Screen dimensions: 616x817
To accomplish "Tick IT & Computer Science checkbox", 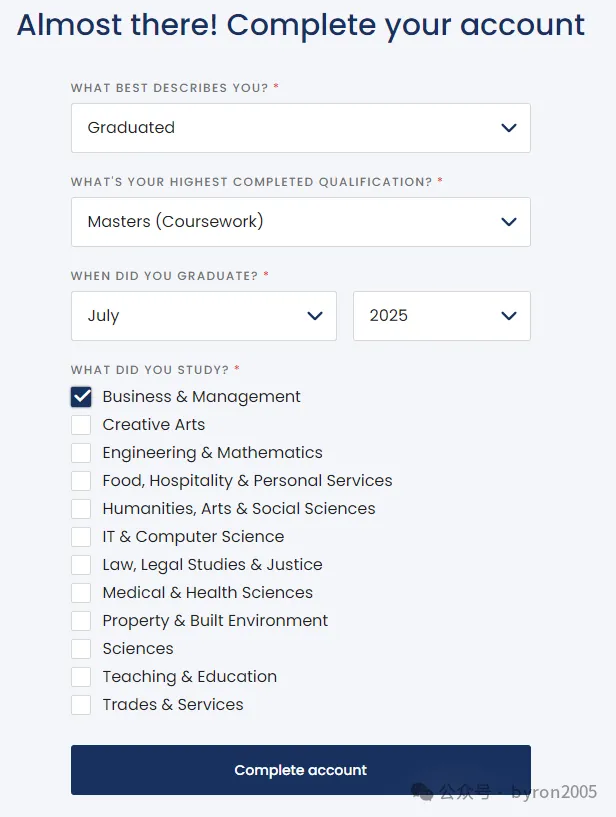I will tap(81, 537).
